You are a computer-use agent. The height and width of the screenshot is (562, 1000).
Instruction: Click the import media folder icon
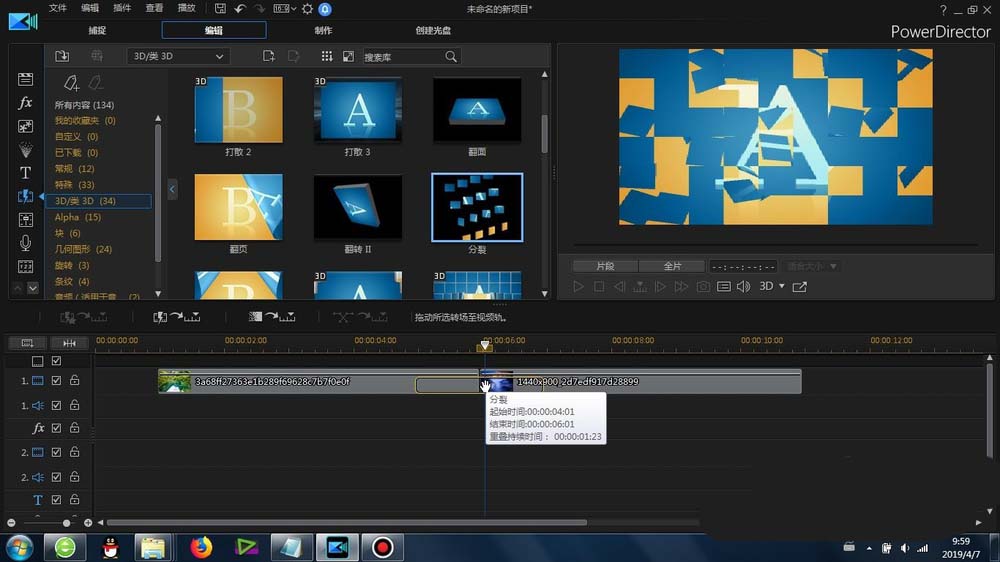(62, 56)
